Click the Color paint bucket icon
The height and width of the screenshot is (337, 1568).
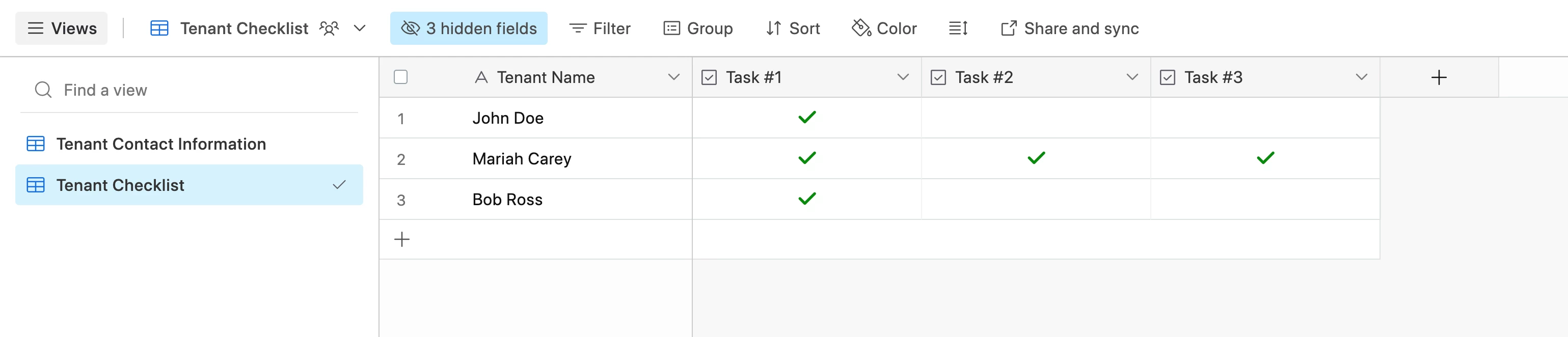861,28
